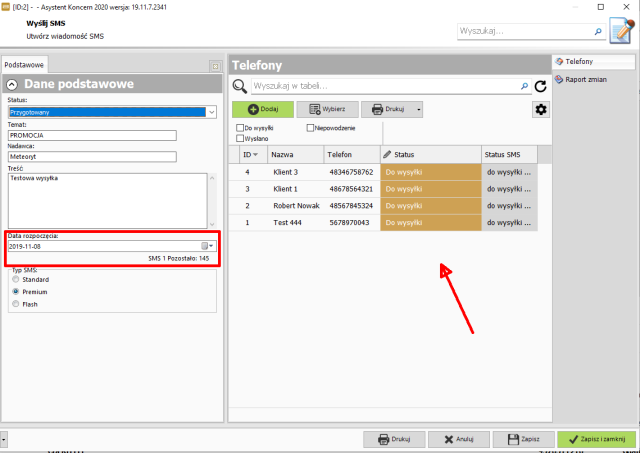The image size is (640, 453).
Task: Check the Niepowodzenie filter checkbox
Action: click(x=310, y=128)
